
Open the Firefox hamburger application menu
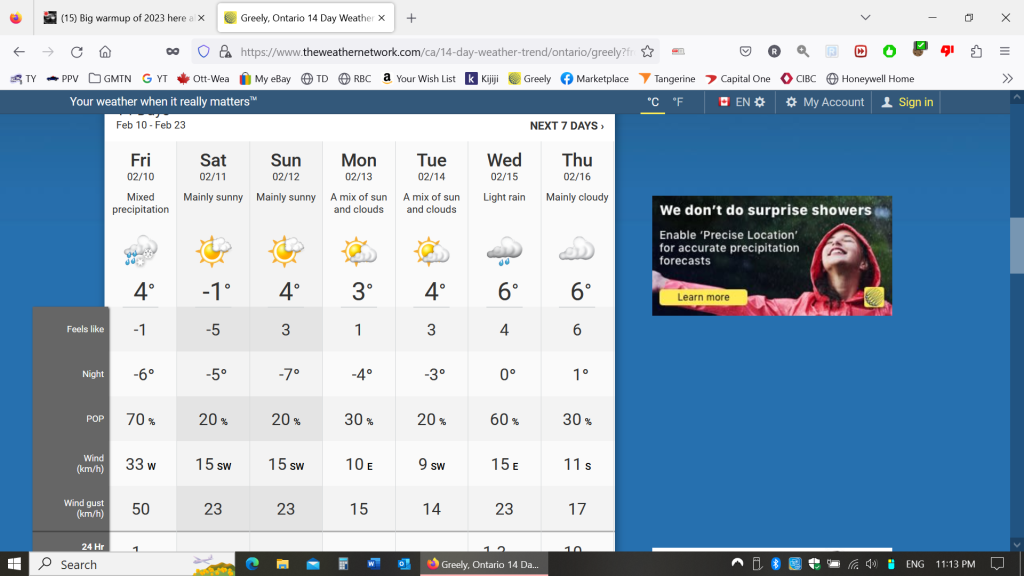[1005, 52]
